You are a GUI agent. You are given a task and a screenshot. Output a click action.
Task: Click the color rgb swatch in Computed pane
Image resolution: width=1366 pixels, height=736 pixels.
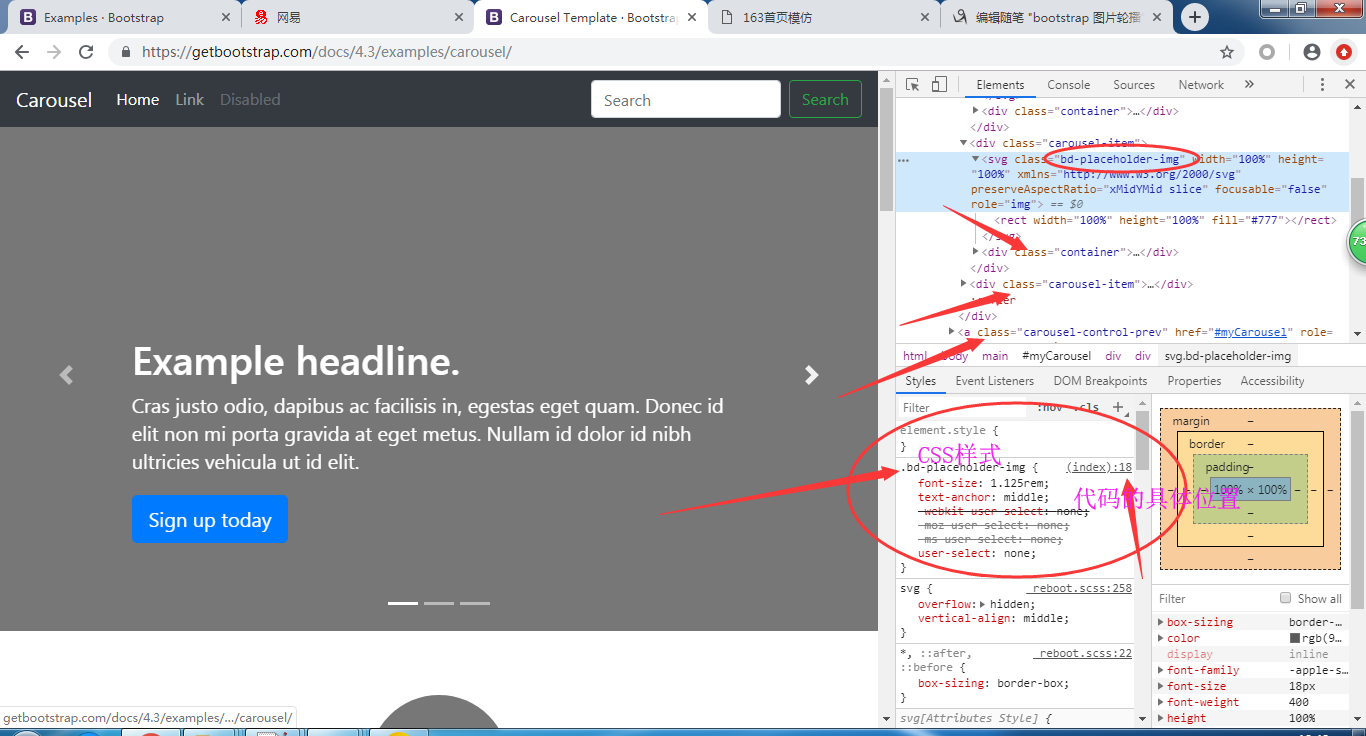point(1295,638)
